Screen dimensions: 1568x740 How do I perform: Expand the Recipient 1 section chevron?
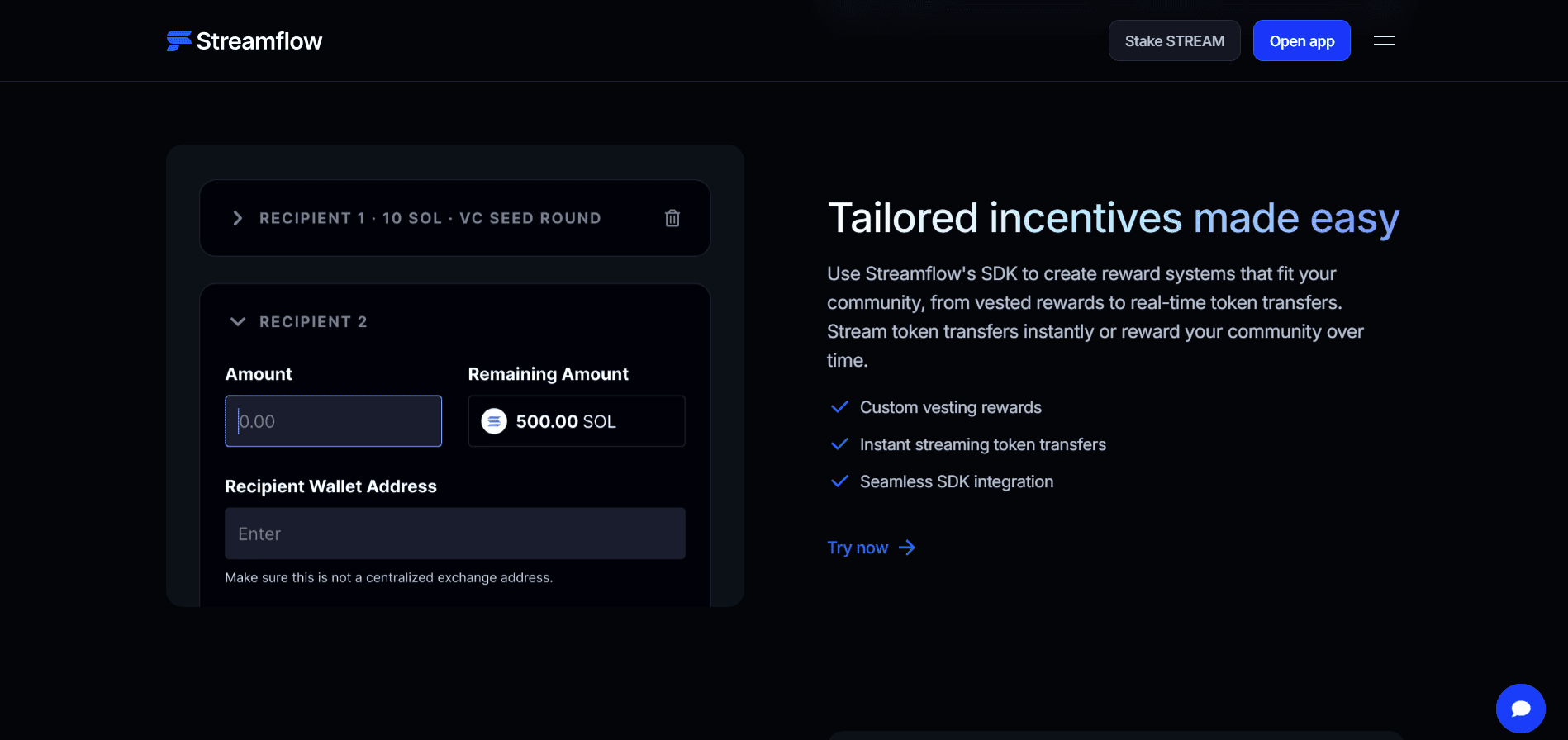pyautogui.click(x=238, y=218)
